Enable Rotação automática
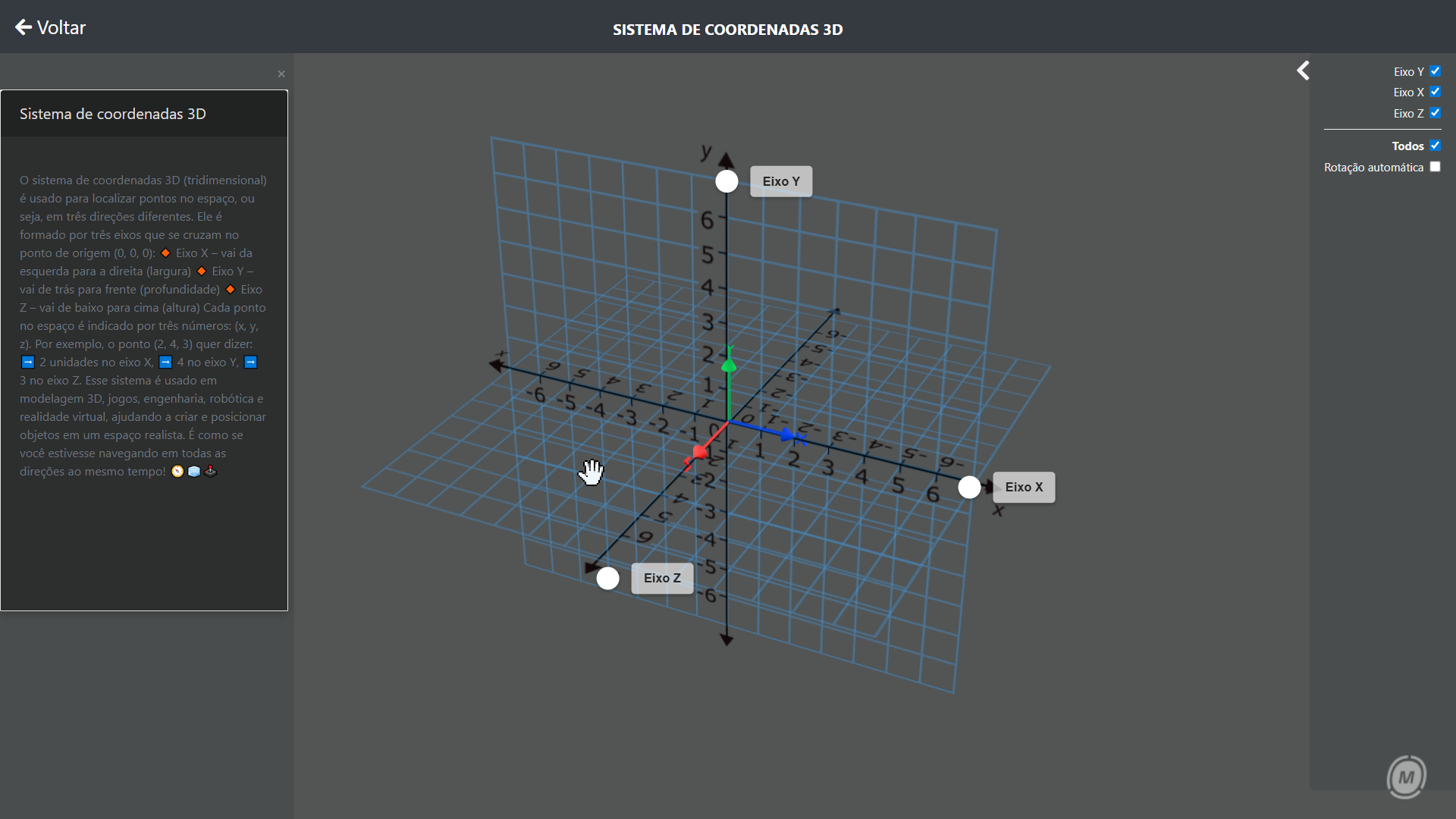 (1436, 166)
